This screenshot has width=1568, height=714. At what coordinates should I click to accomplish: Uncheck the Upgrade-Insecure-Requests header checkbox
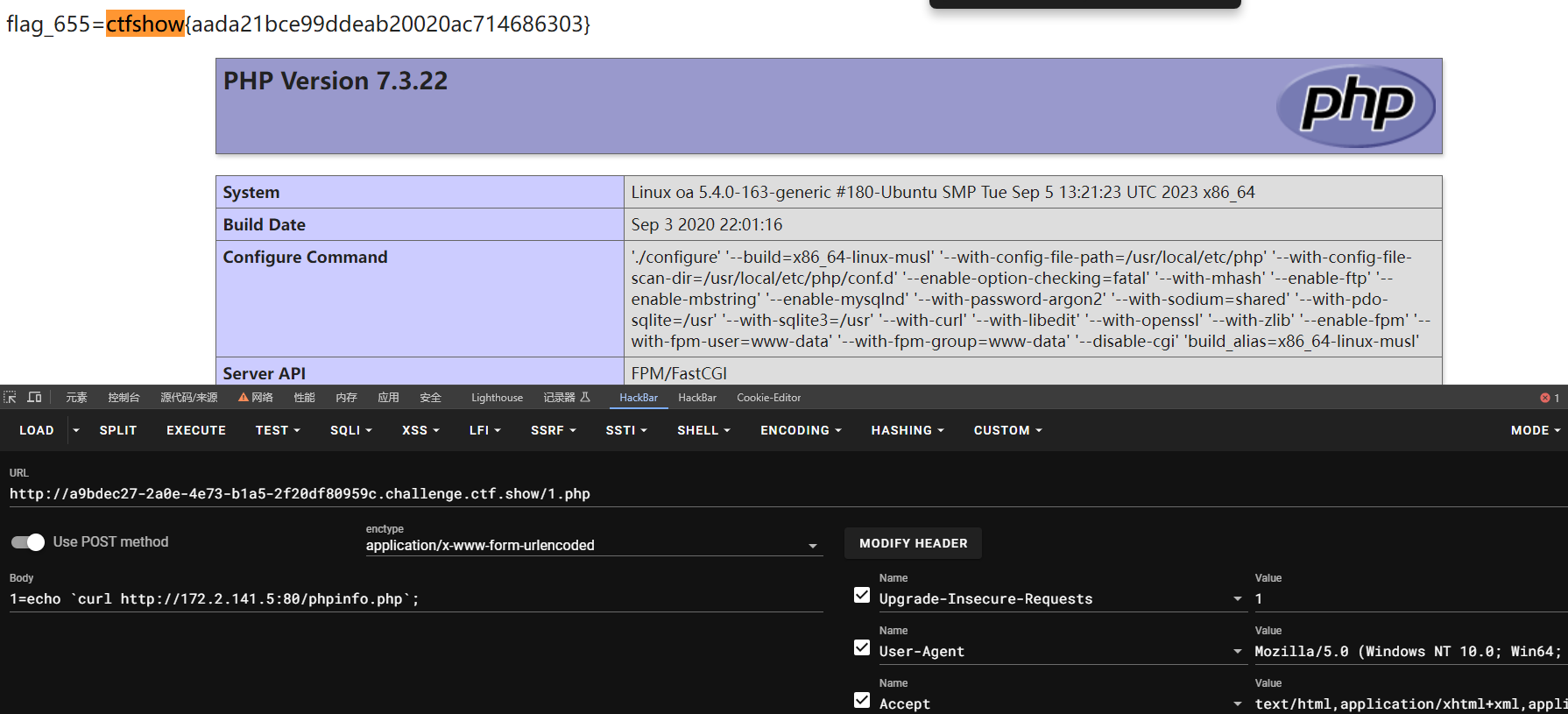(862, 596)
